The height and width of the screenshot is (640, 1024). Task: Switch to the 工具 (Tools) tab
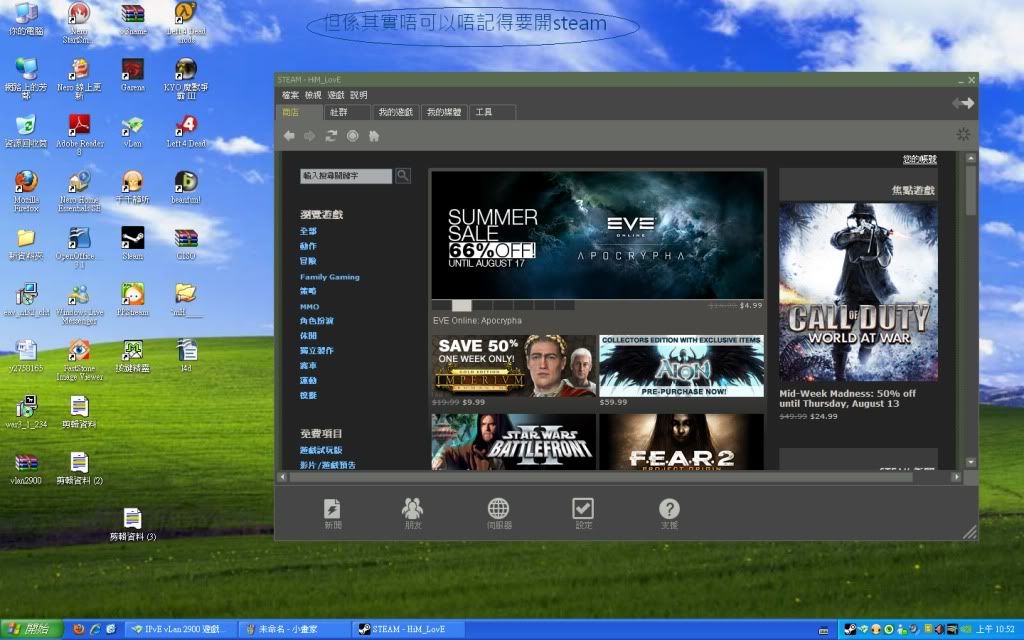pyautogui.click(x=492, y=112)
